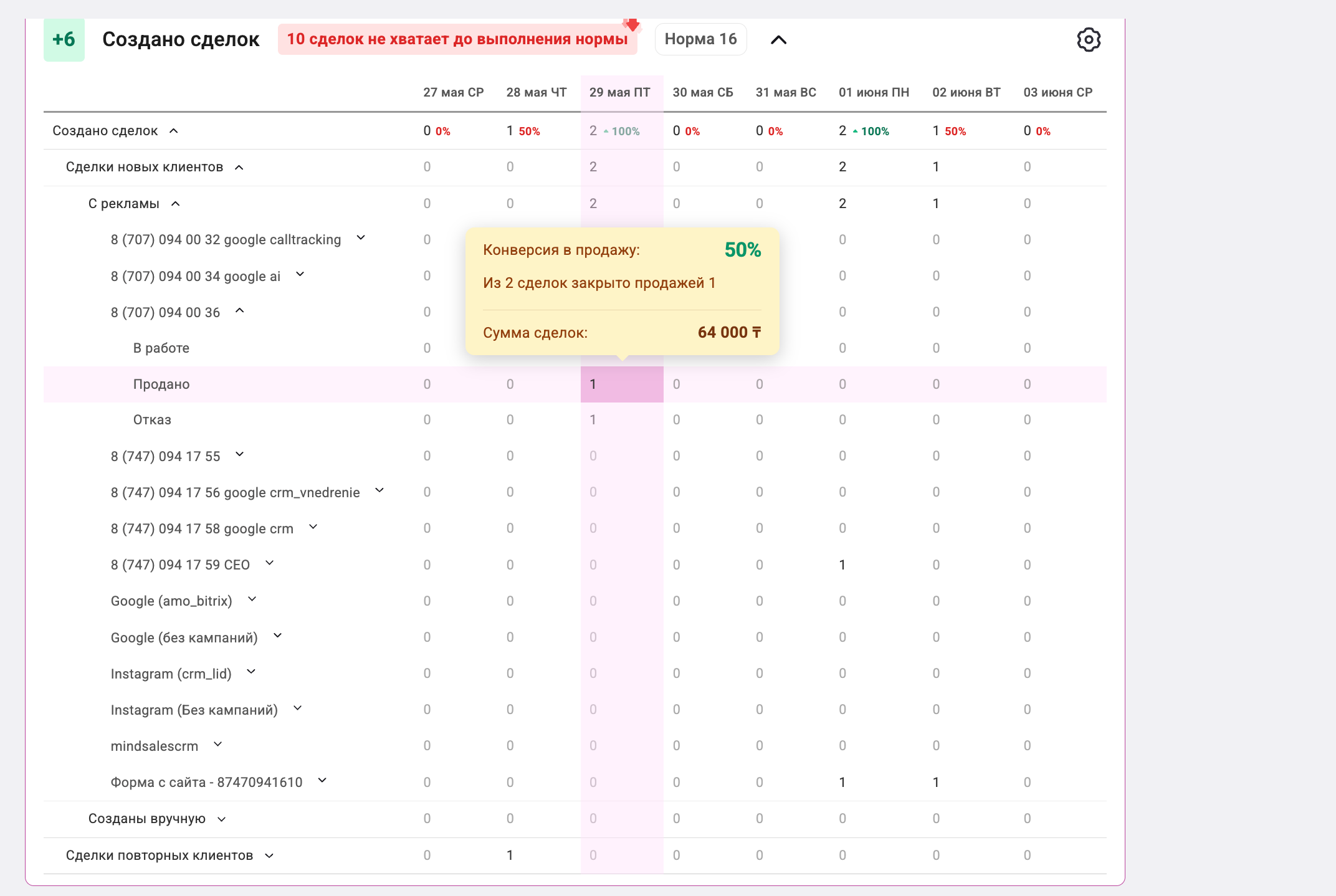Expand 8 (747) 094 17 56 google crm_vnedrenie
Viewport: 1336px width, 896px height.
[x=379, y=491]
